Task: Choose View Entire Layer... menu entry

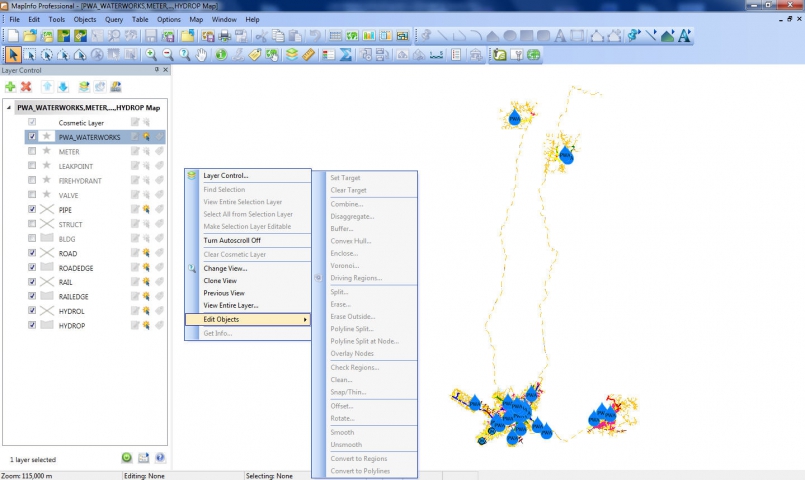Action: tap(248, 305)
